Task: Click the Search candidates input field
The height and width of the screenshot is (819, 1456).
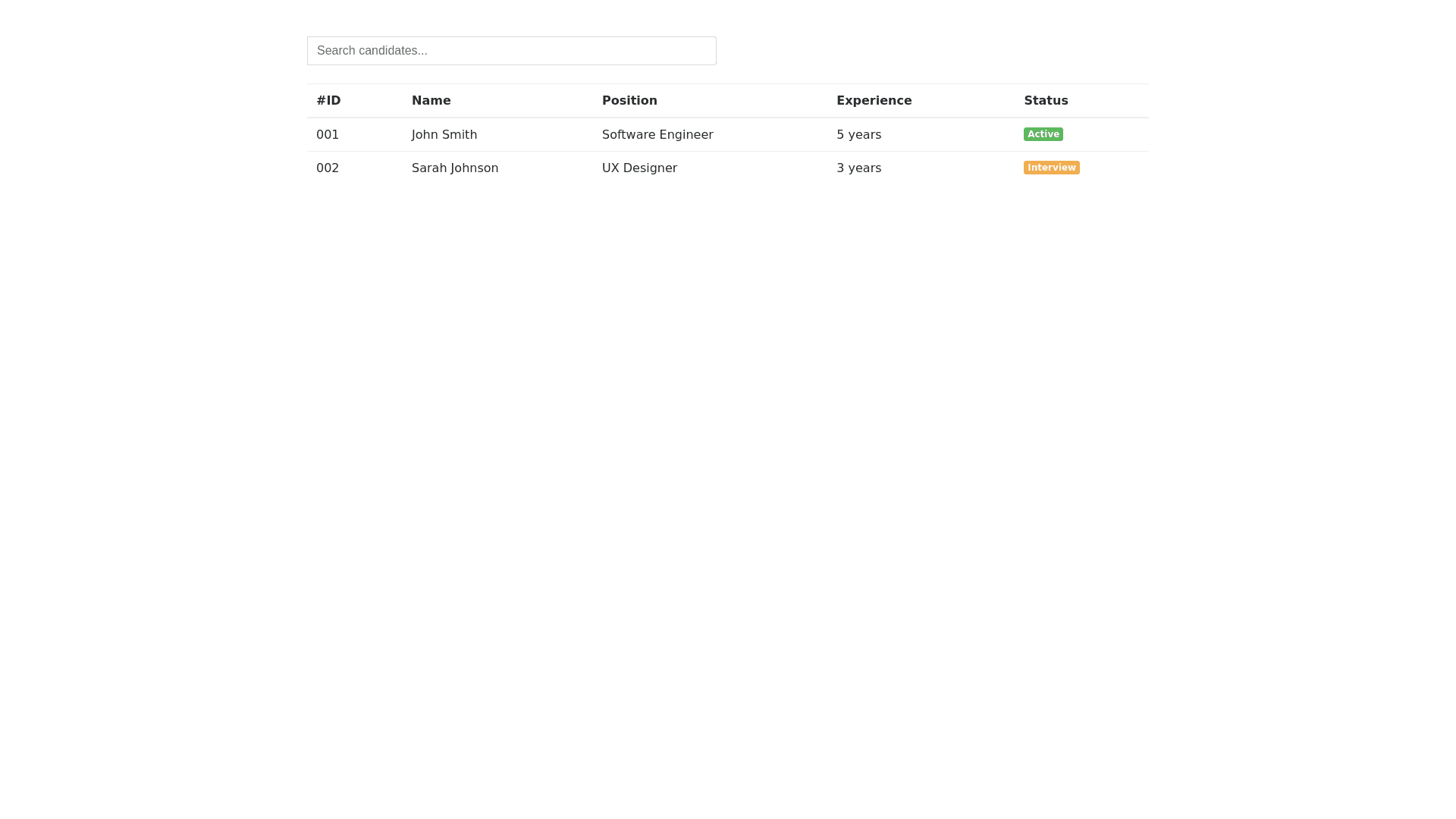Action: (x=511, y=51)
